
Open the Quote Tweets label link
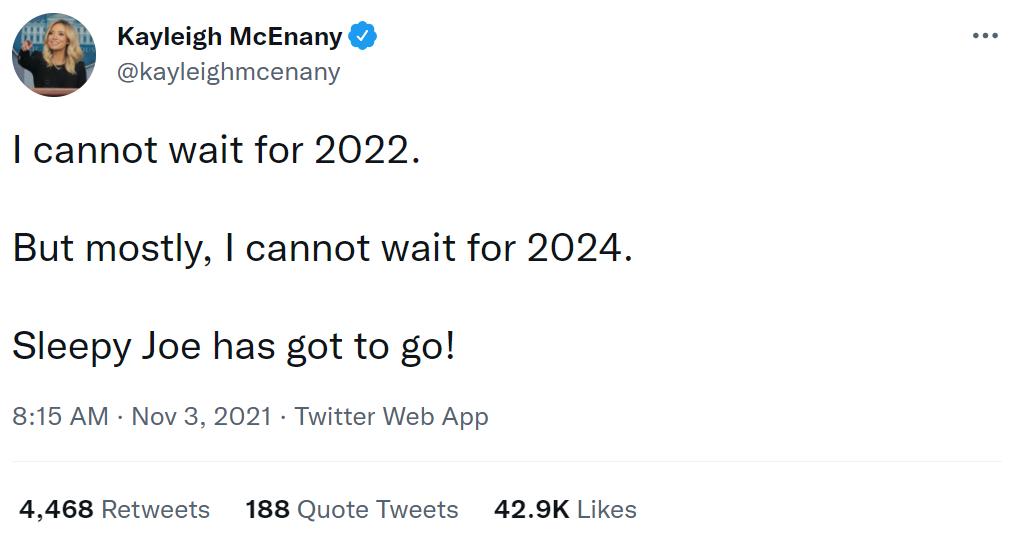click(378, 509)
